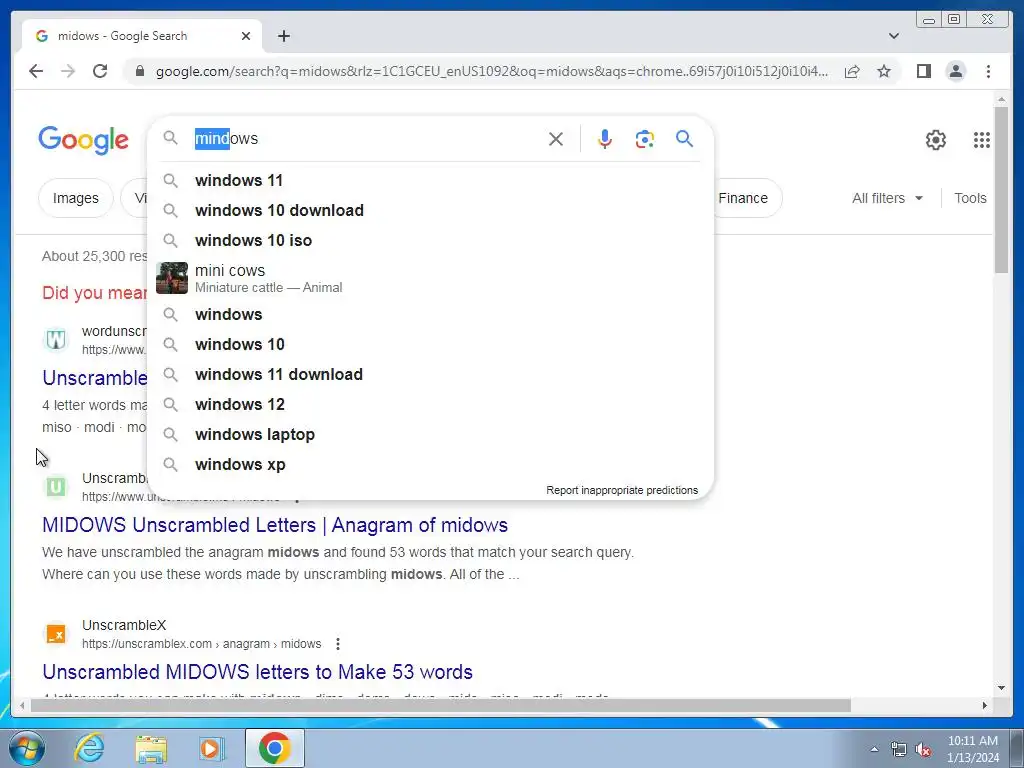View site security lock icon
Viewport: 1024px width, 768px height.
pyautogui.click(x=140, y=71)
